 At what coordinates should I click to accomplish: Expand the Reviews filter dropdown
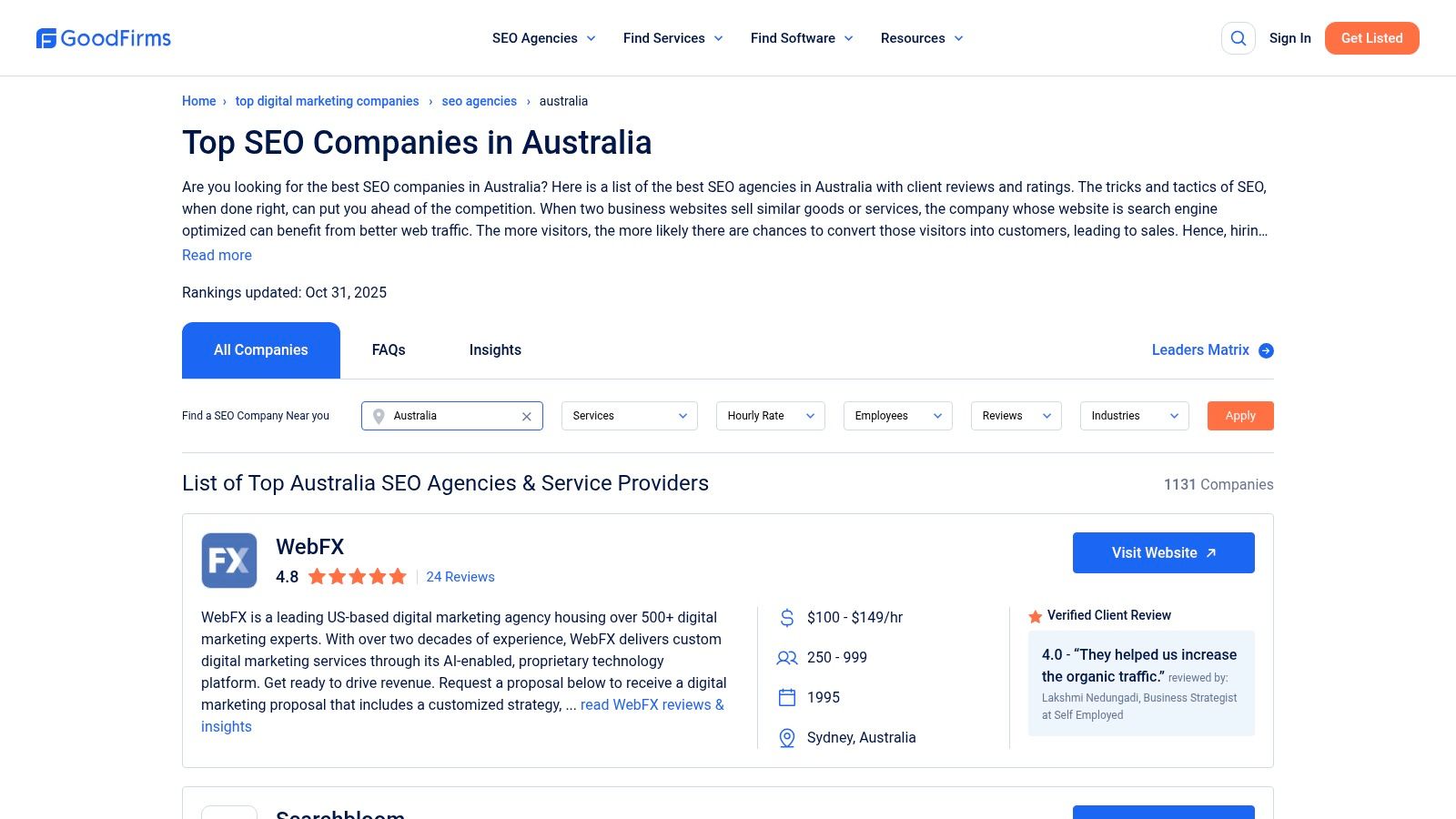(x=1016, y=416)
